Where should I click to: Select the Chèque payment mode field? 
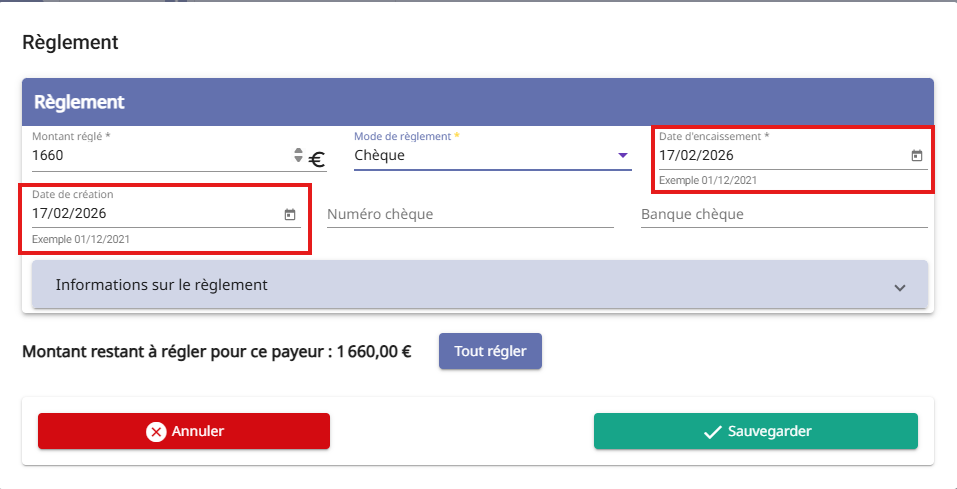pos(480,156)
